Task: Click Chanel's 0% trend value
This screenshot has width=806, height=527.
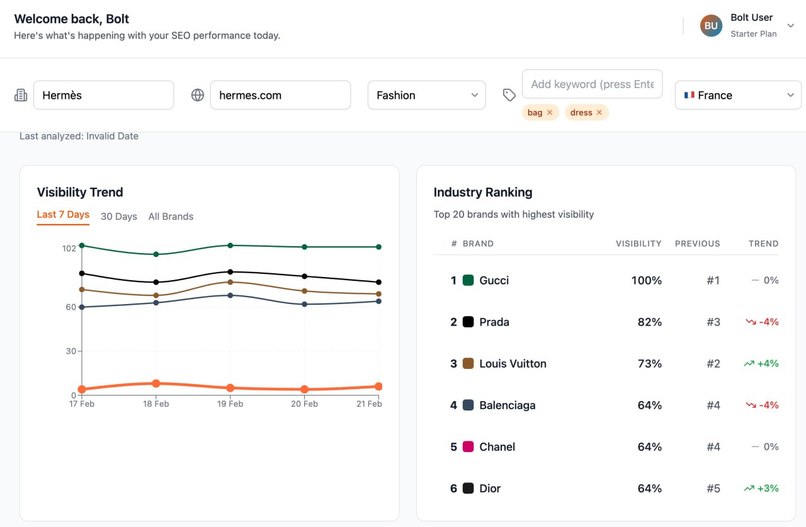Action: pos(771,447)
